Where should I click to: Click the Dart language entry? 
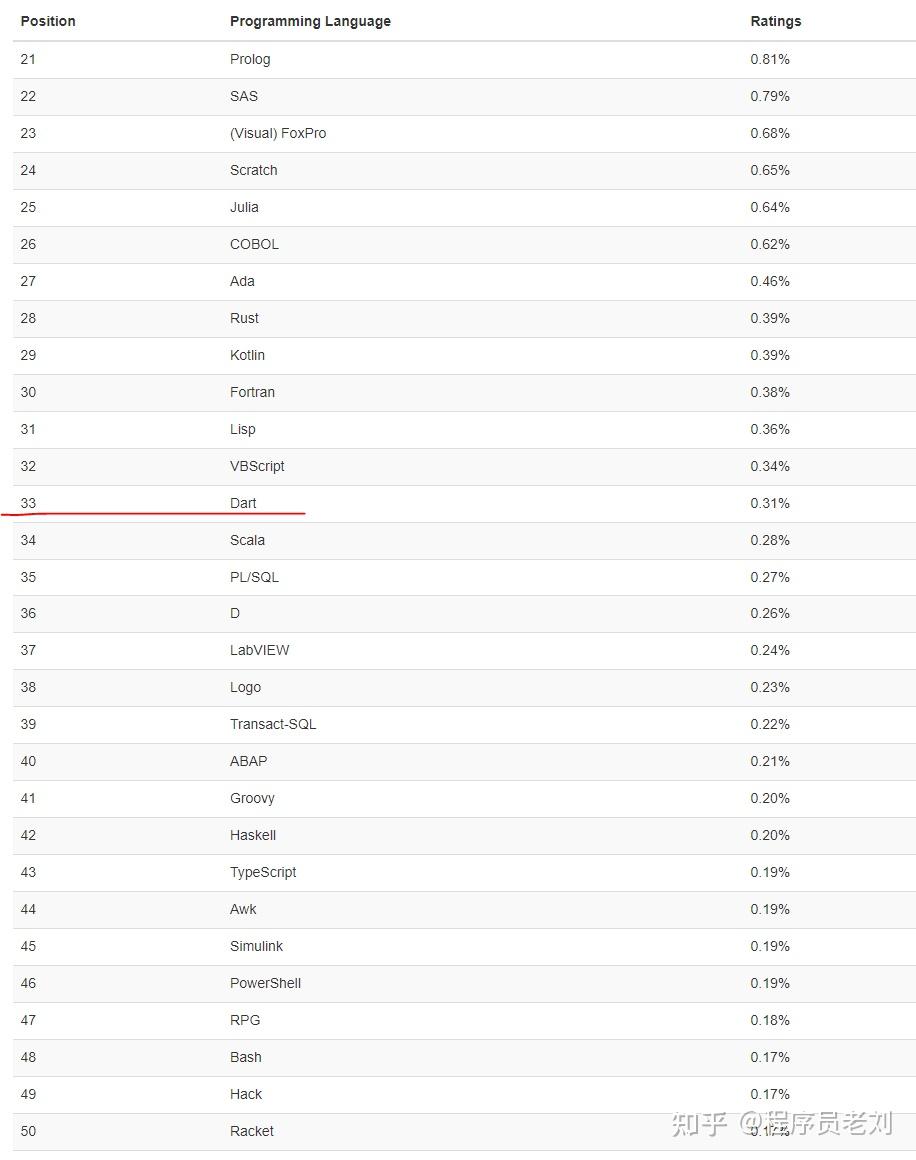pos(243,503)
